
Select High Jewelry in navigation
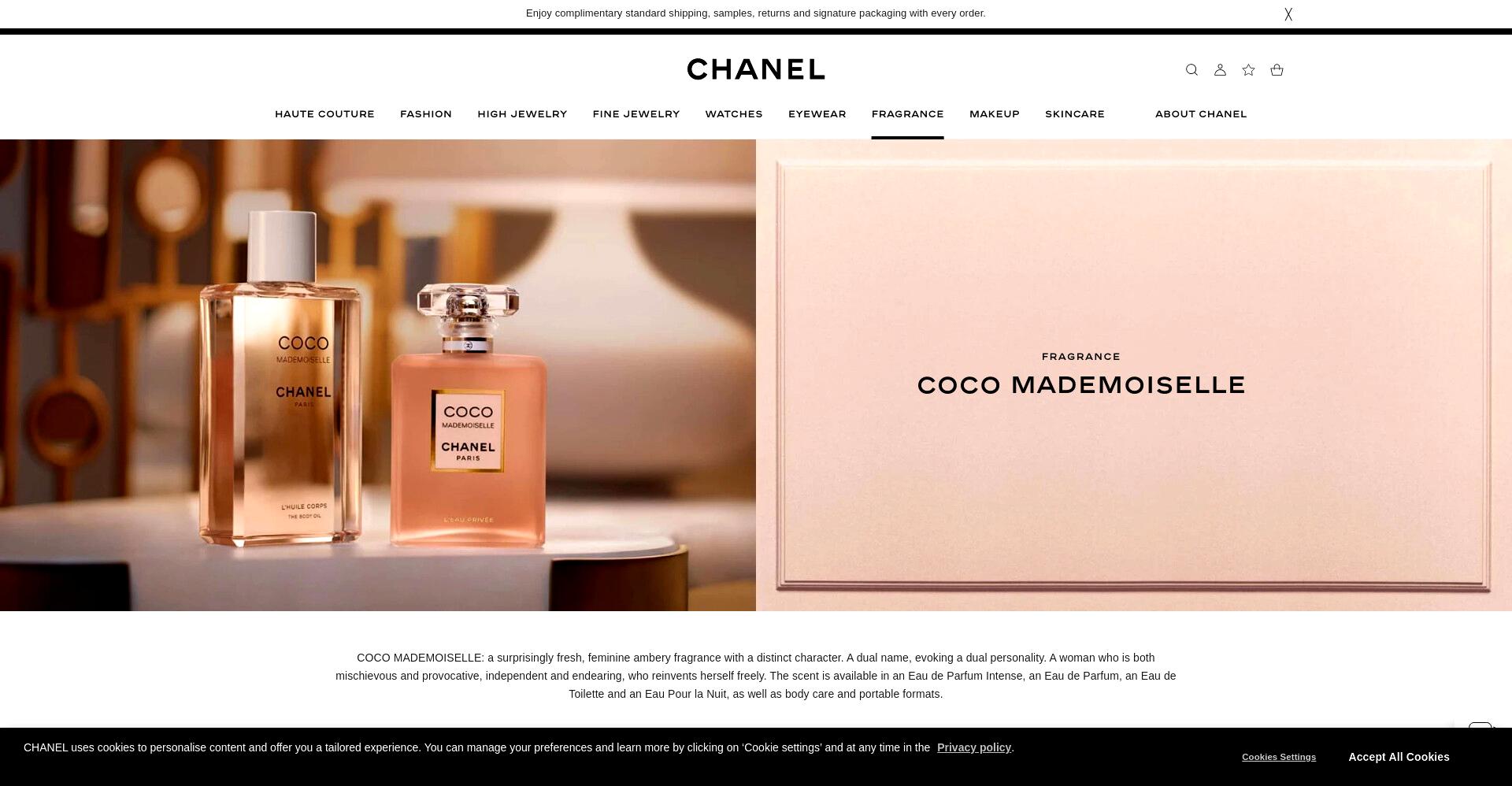(x=522, y=114)
